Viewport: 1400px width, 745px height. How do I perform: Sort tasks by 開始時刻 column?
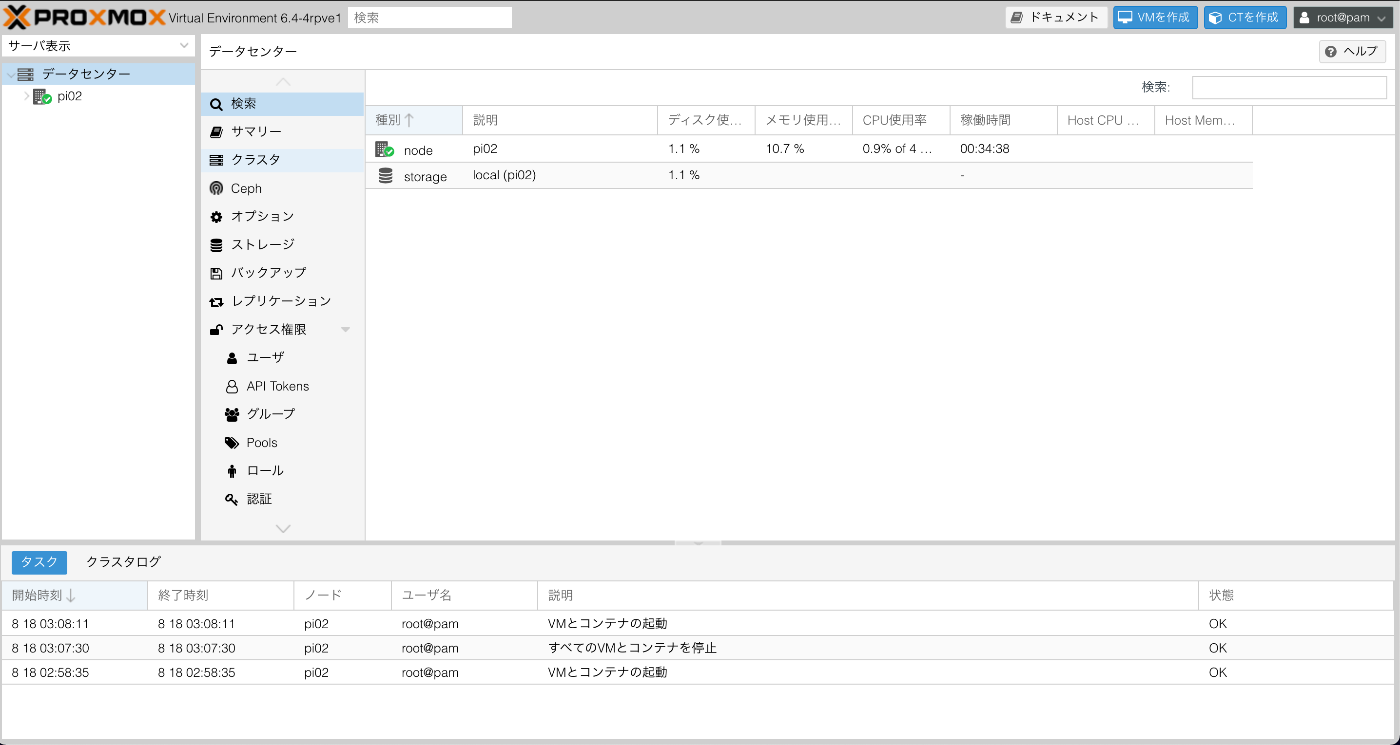[x=75, y=595]
